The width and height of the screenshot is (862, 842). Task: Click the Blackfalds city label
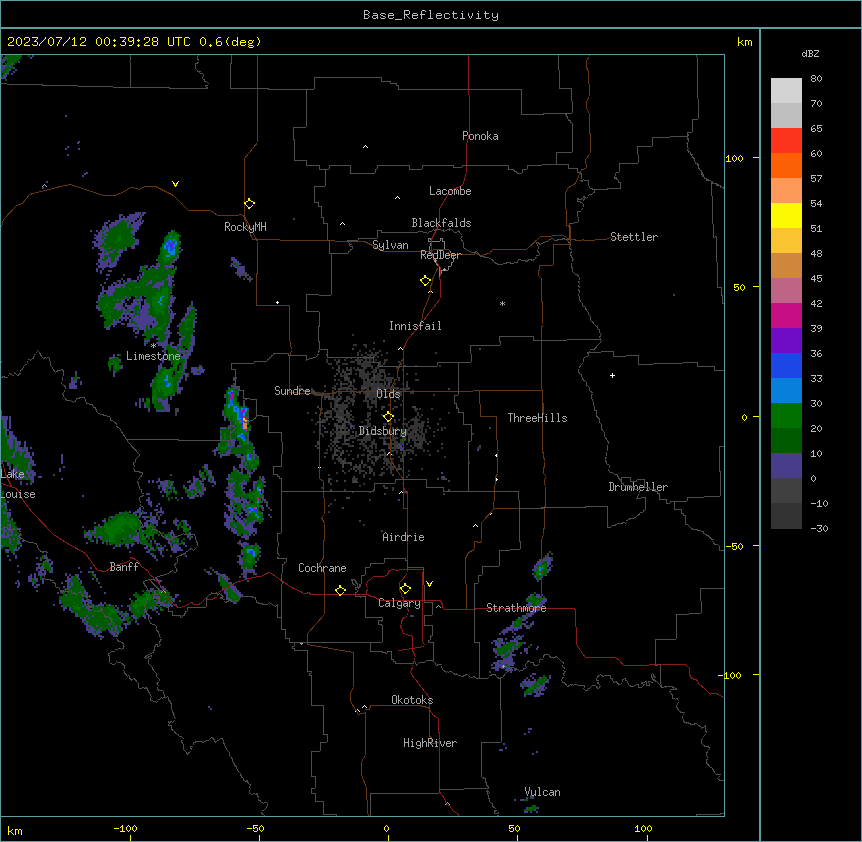click(x=441, y=223)
